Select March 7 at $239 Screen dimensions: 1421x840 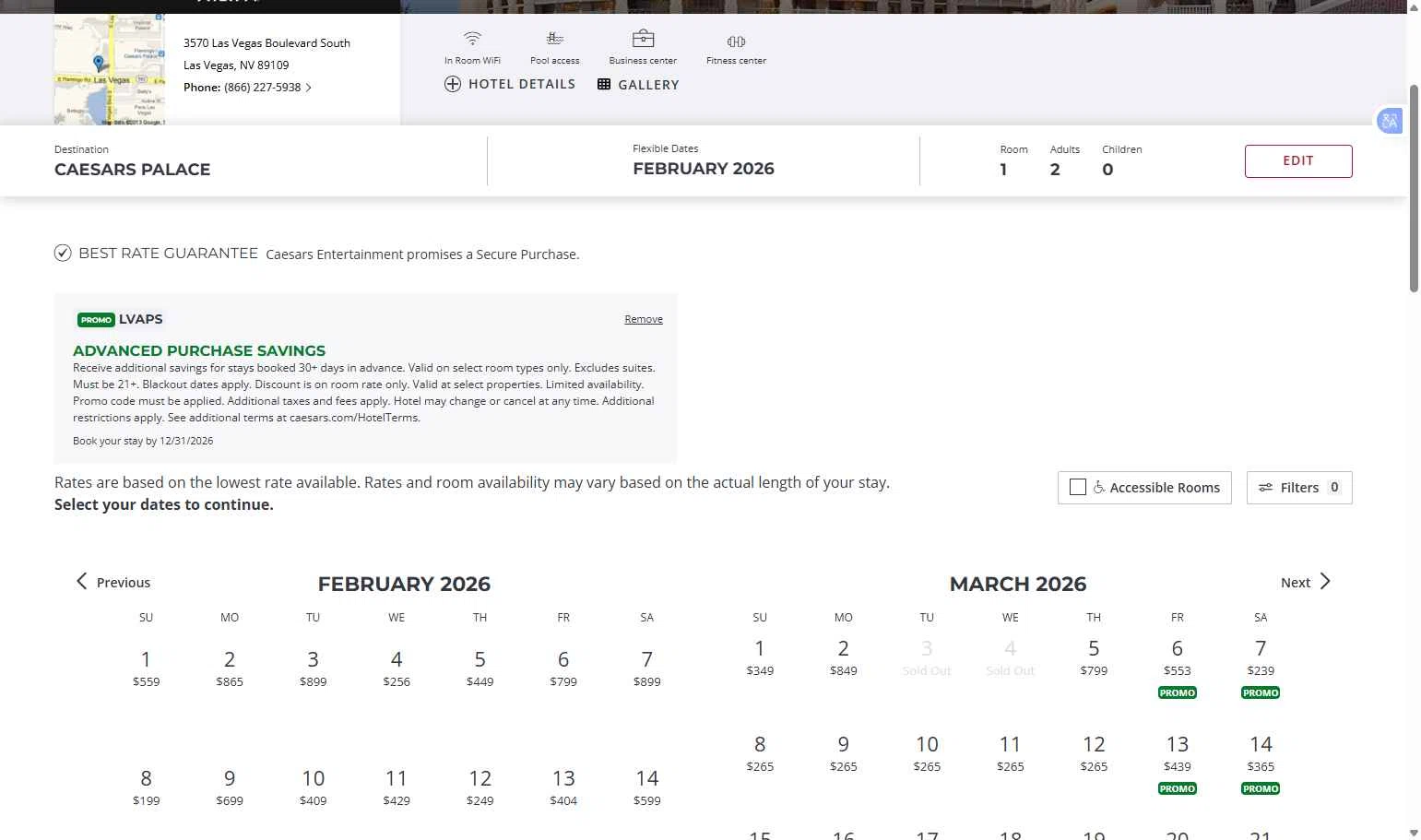coord(1261,657)
